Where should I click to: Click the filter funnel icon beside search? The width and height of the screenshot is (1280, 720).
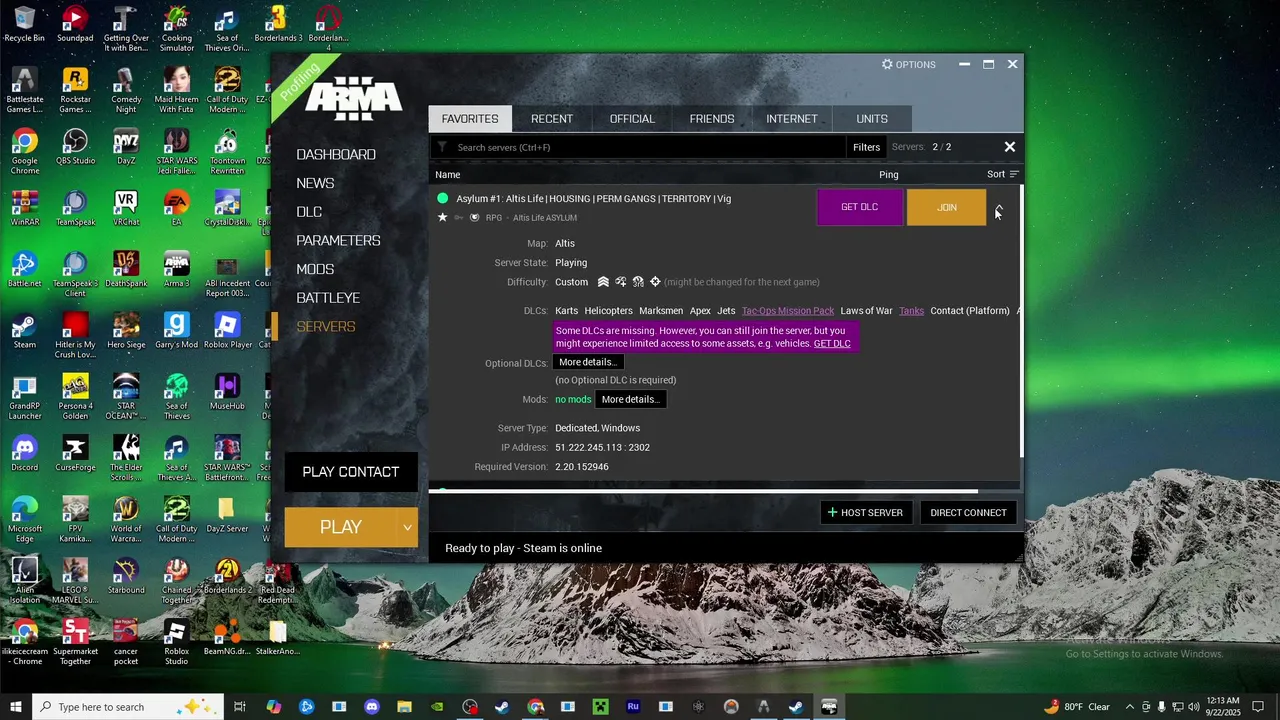442,147
